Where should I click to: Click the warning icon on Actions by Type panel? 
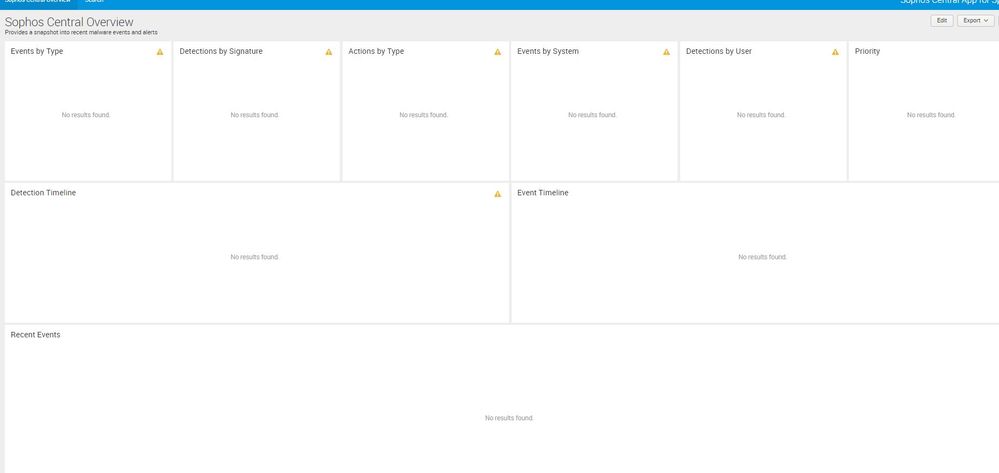click(x=498, y=52)
